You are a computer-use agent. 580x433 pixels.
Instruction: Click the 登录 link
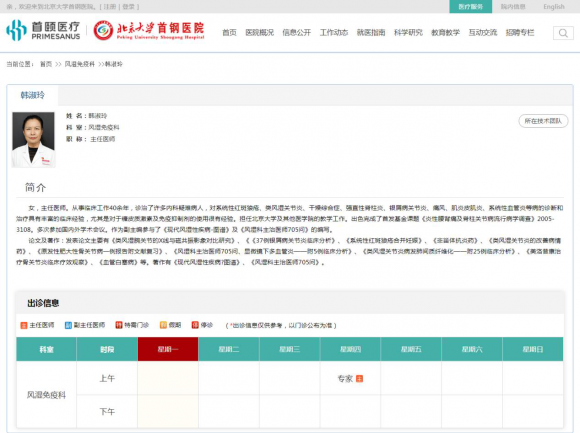128,7
